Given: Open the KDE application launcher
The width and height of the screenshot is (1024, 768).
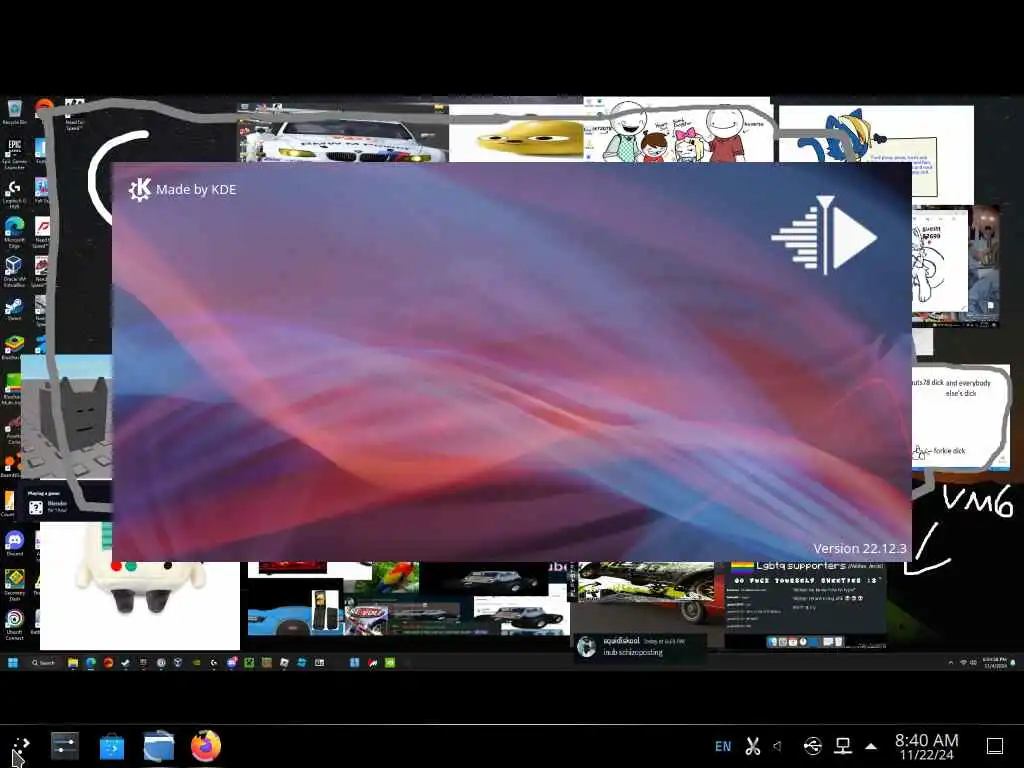Looking at the screenshot, I should pos(20,746).
